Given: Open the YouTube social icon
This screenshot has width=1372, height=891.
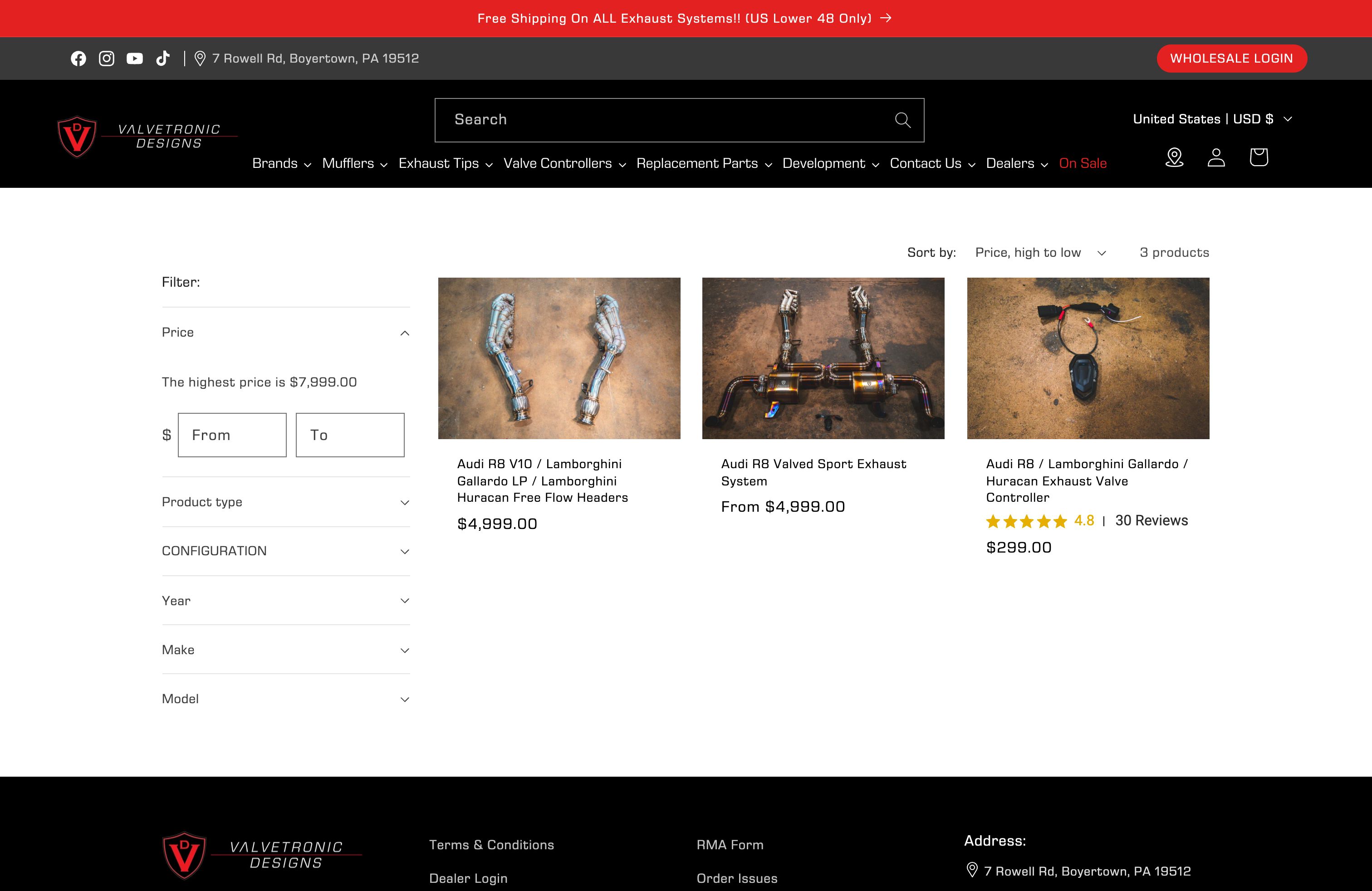Looking at the screenshot, I should coord(135,58).
